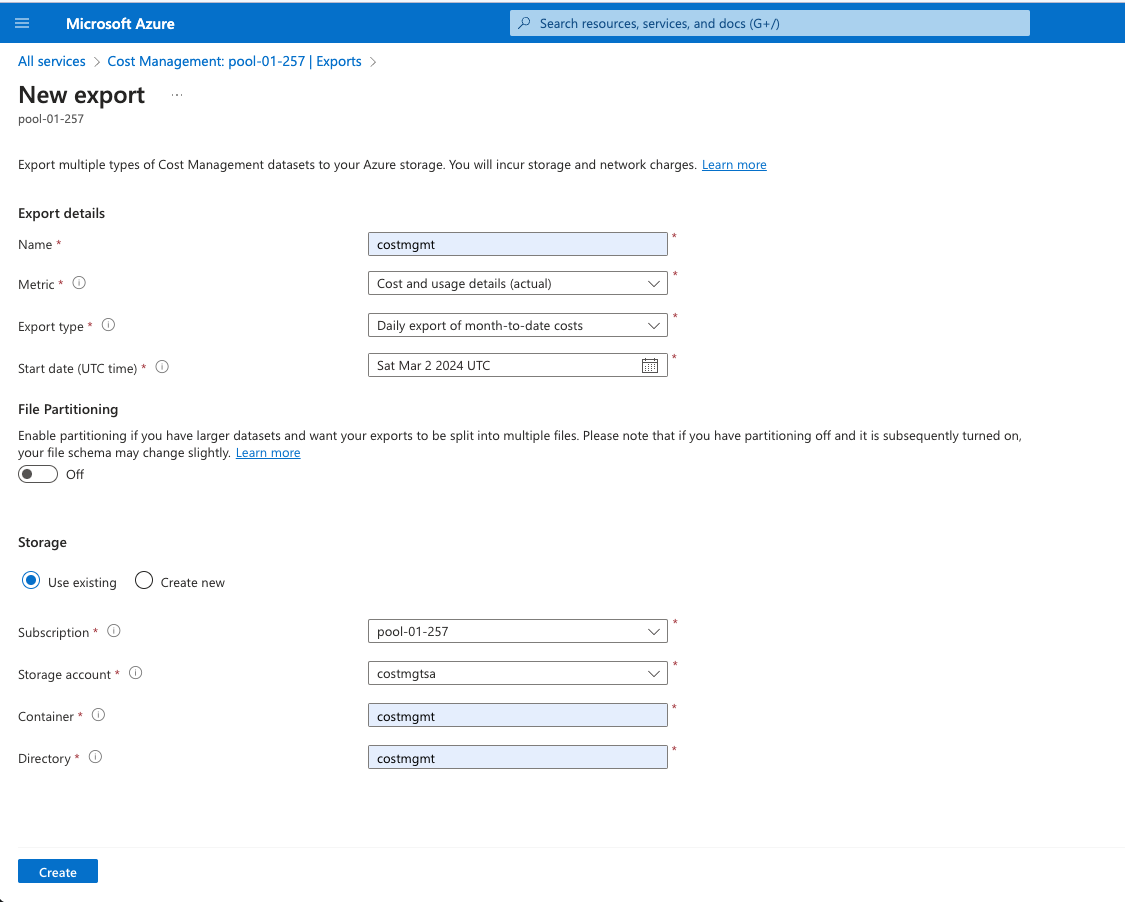
Task: Edit the Start date field
Action: [517, 365]
